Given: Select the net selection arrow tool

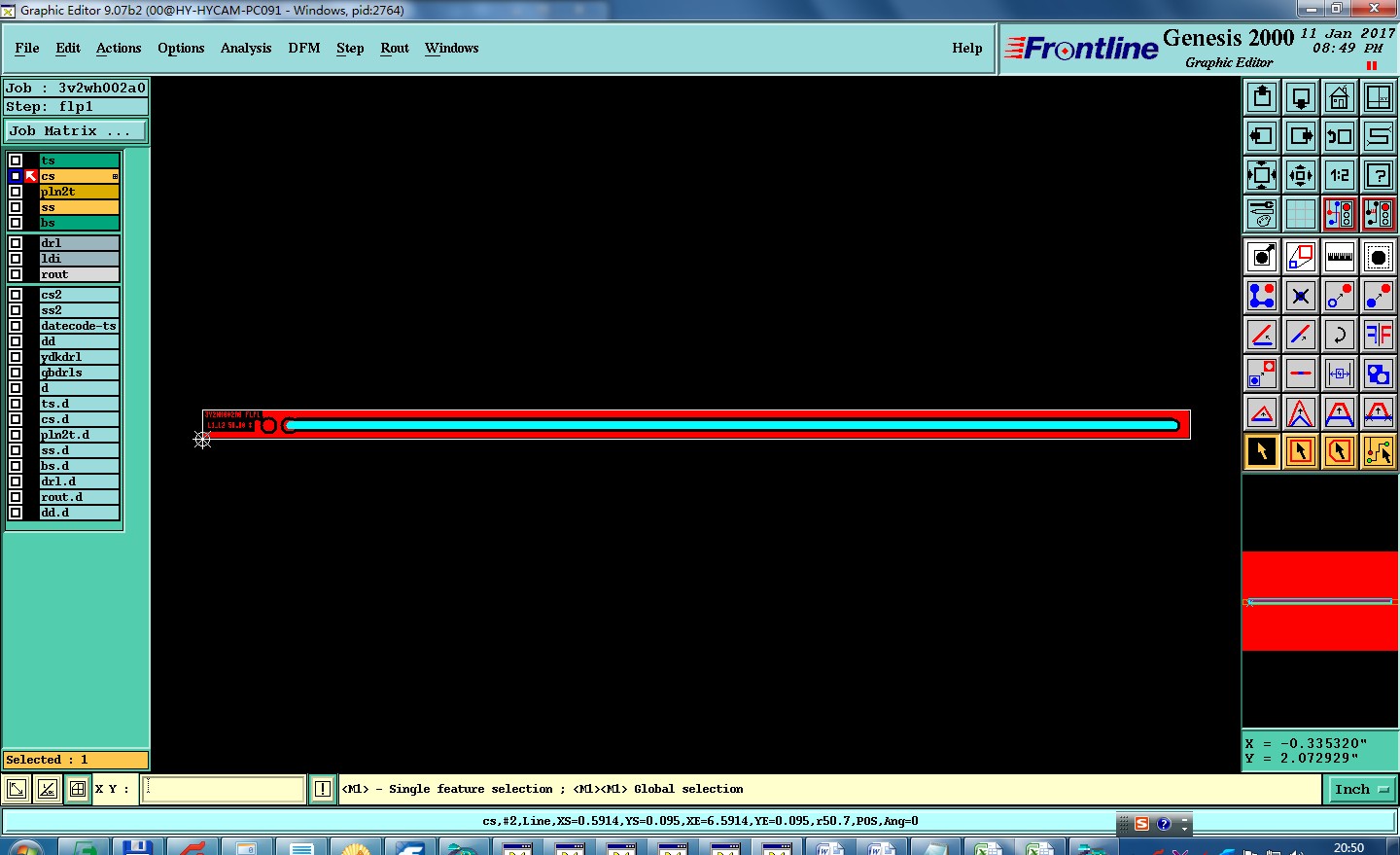Looking at the screenshot, I should [1379, 451].
